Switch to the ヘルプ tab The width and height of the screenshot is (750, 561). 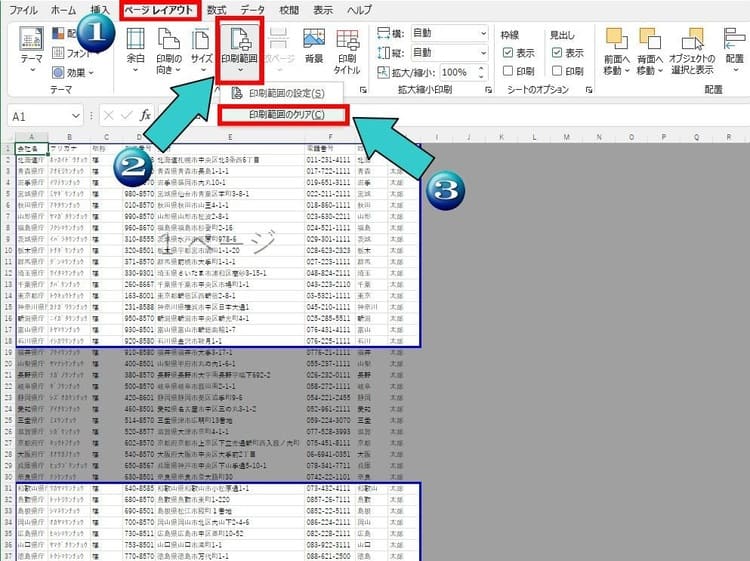click(x=359, y=10)
